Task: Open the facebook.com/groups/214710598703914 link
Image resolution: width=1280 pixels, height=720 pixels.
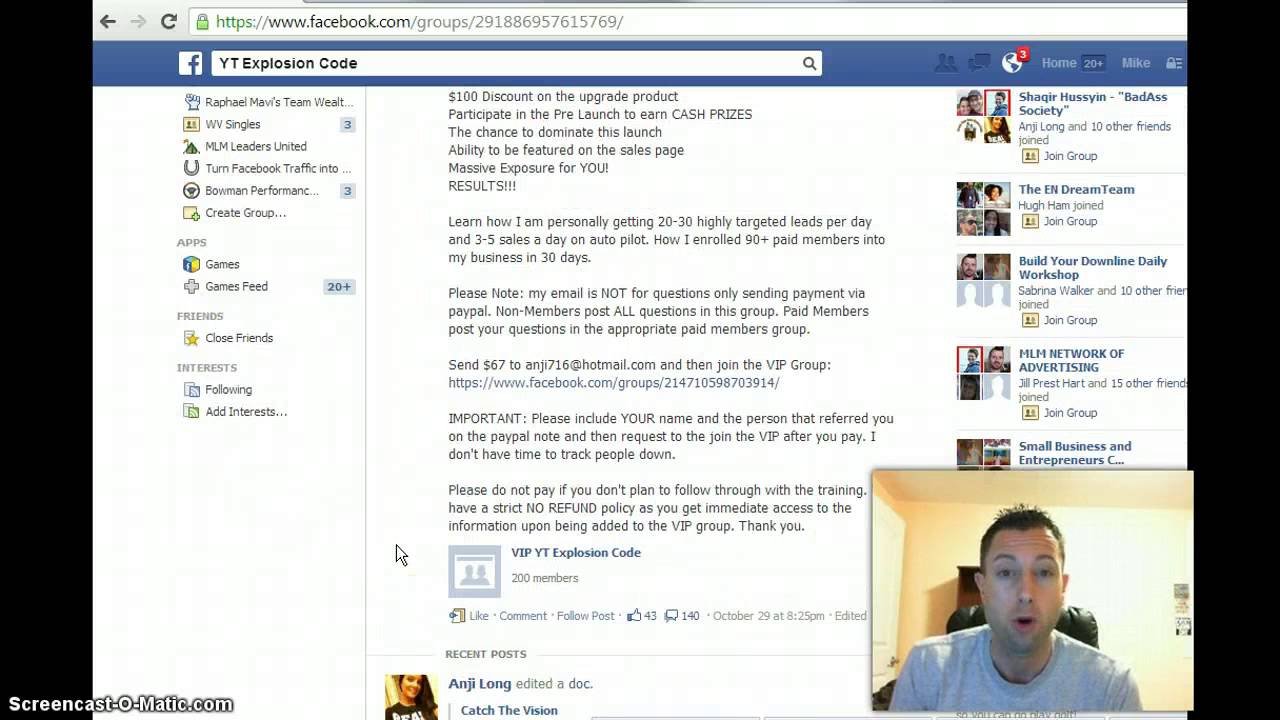Action: 614,383
